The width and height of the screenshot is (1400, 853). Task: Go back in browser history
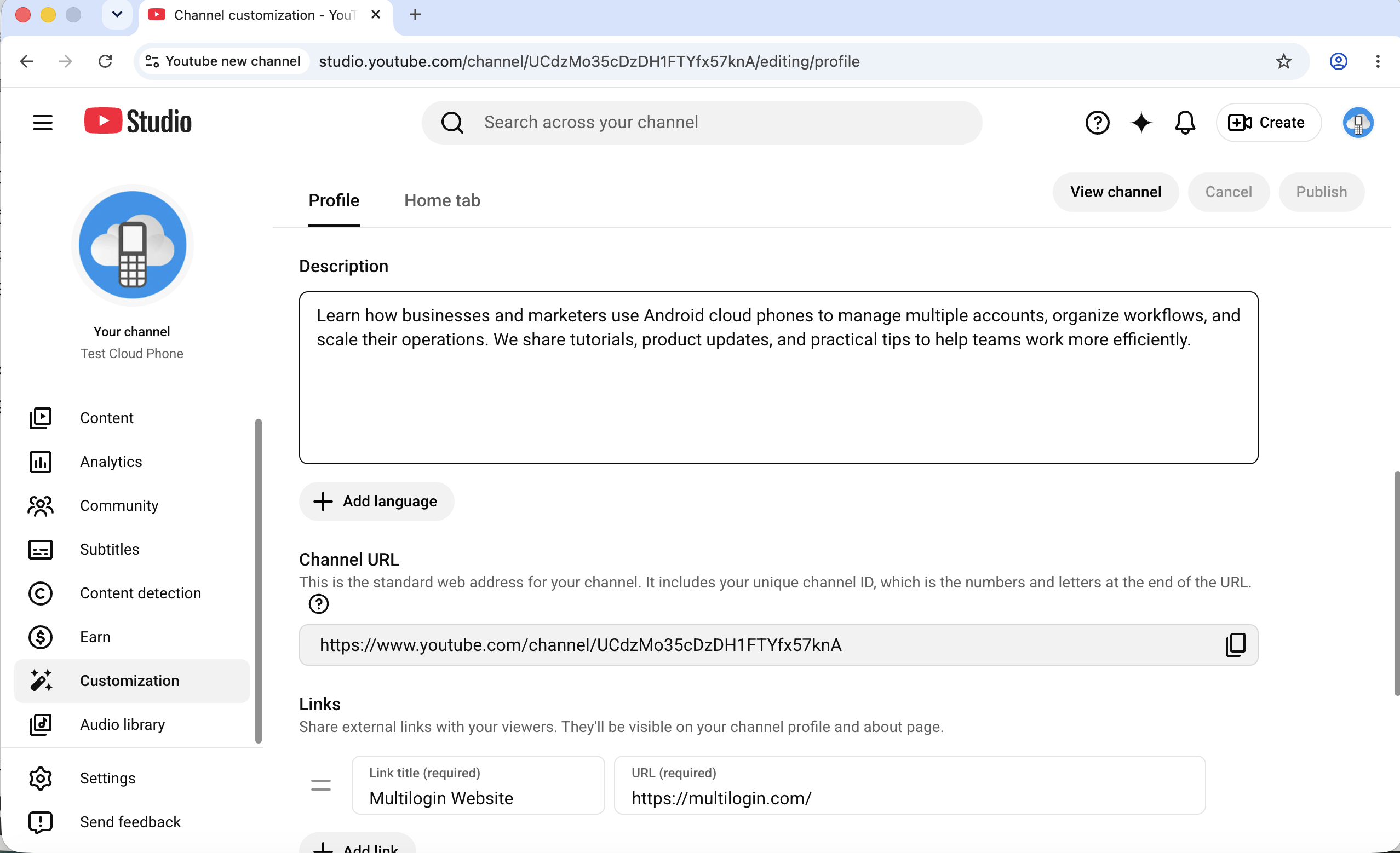pyautogui.click(x=27, y=61)
